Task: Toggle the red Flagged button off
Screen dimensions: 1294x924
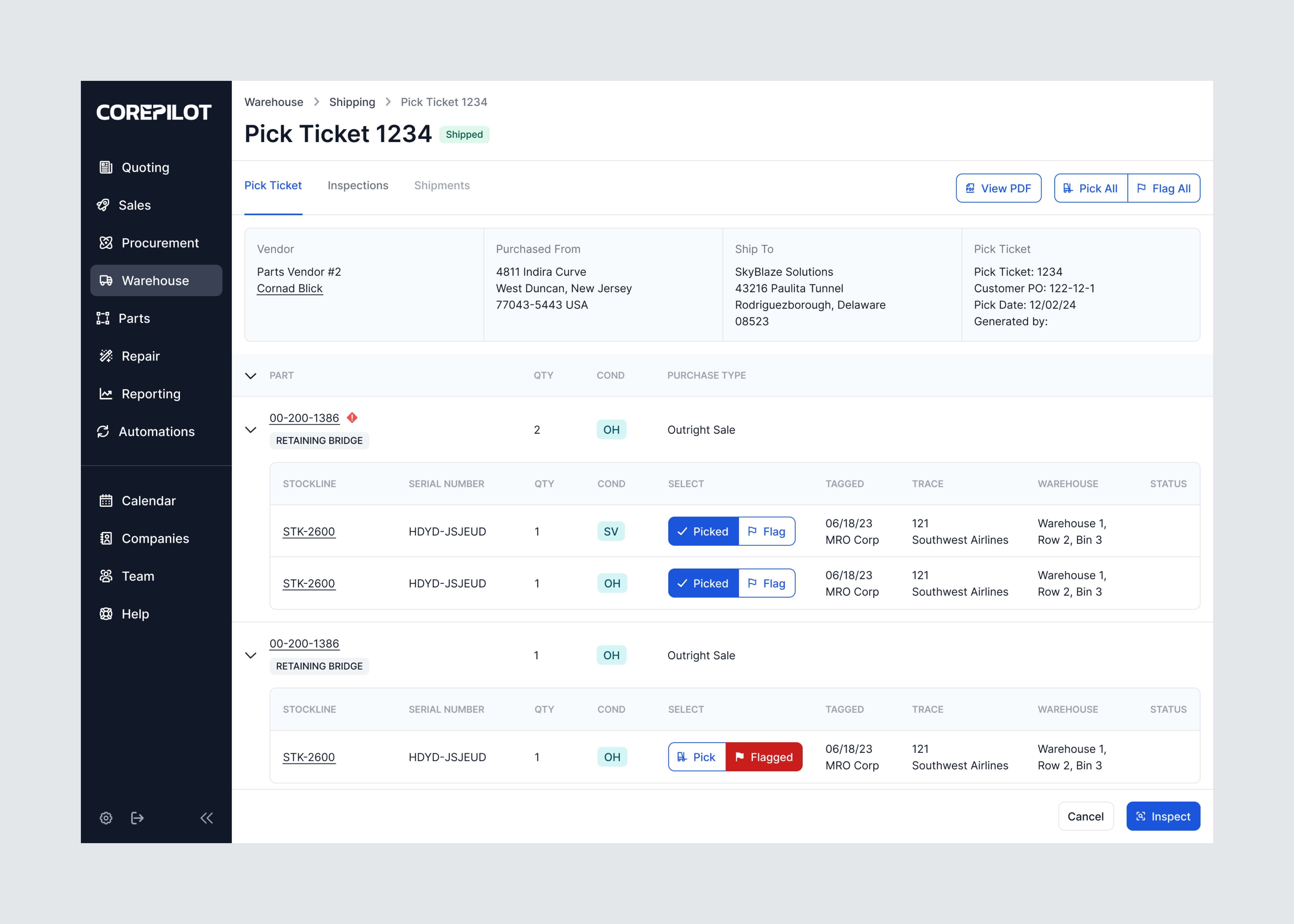Action: [x=764, y=757]
